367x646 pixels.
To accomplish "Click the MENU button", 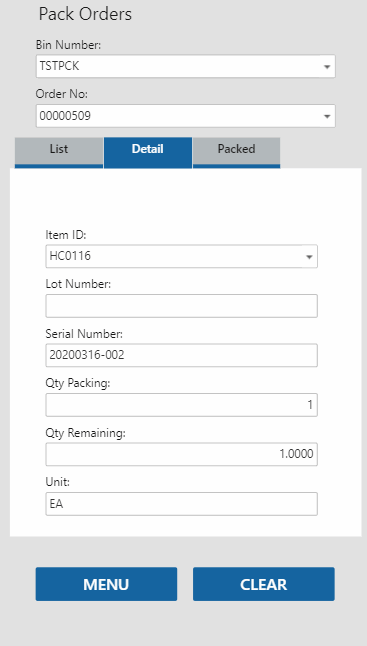I will click(x=106, y=584).
